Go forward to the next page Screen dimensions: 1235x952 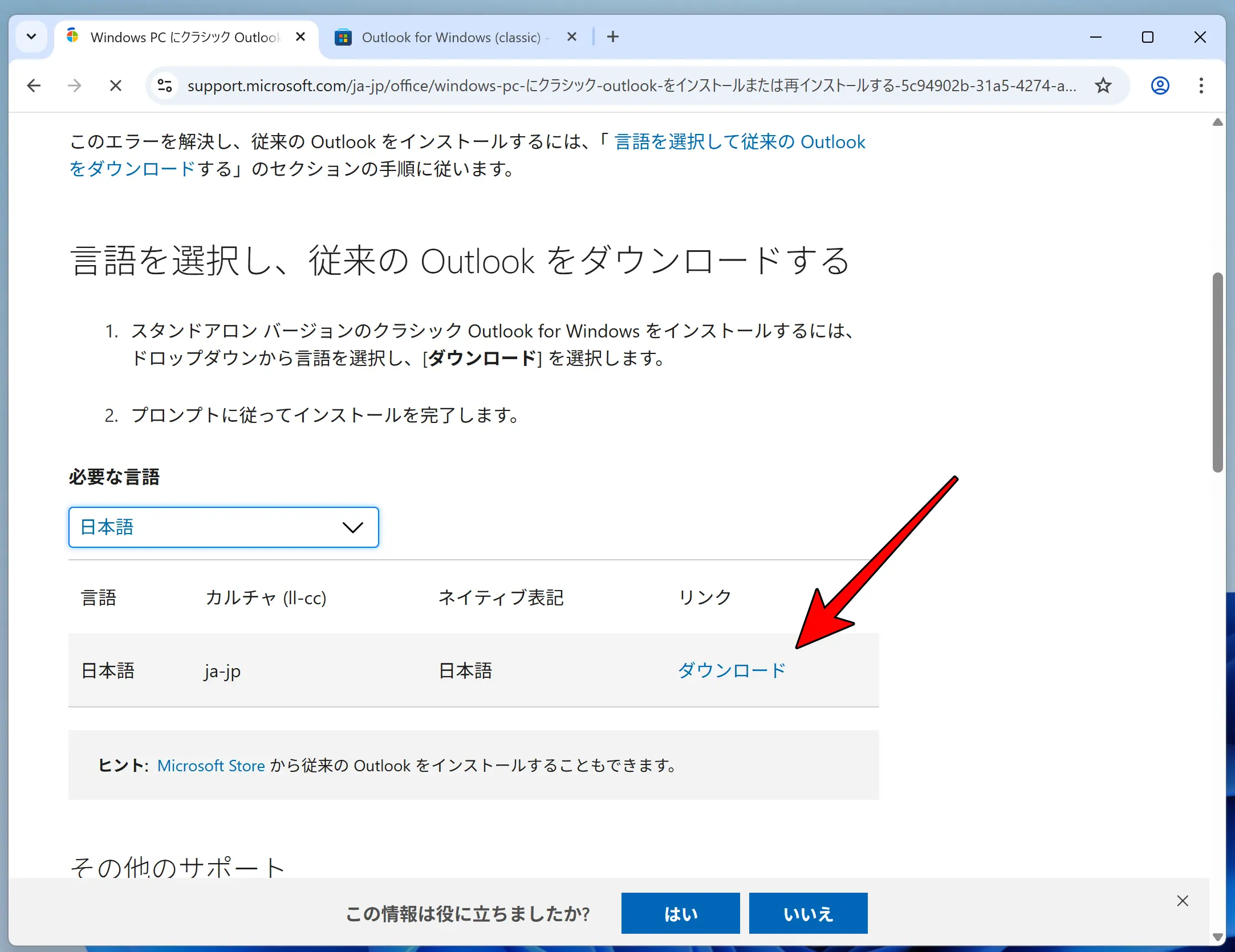tap(75, 86)
